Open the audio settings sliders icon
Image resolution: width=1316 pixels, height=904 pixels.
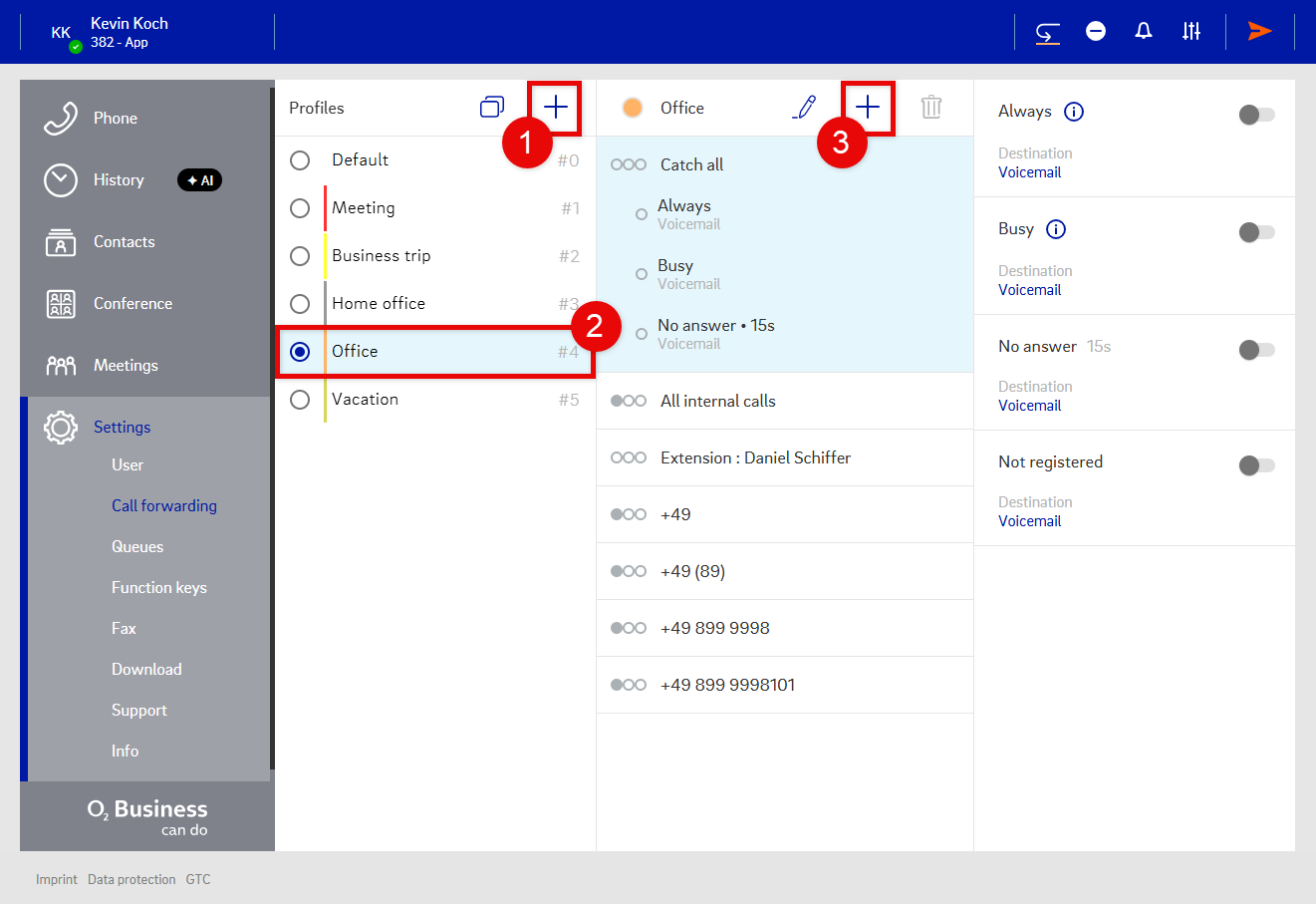click(1191, 32)
